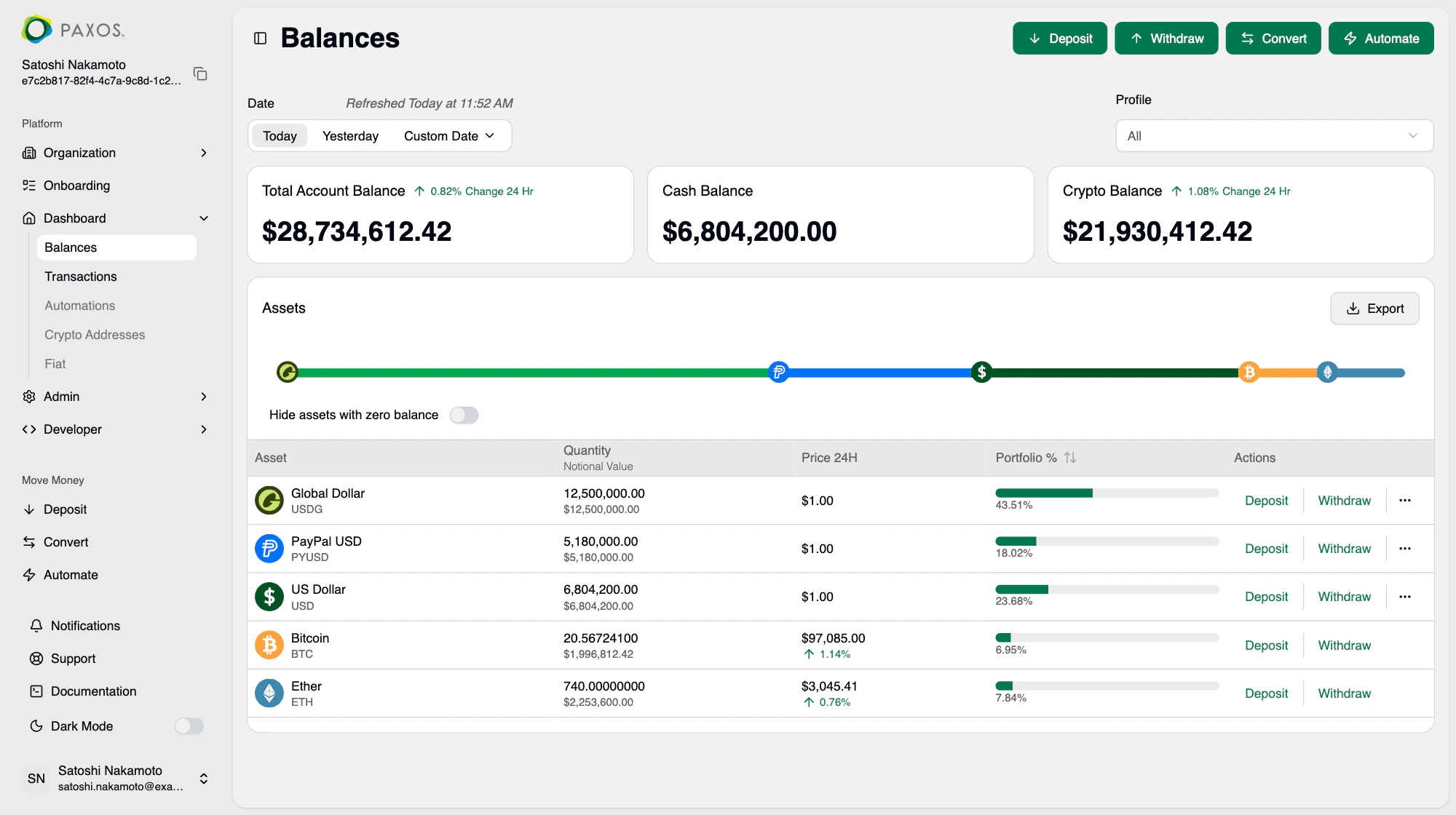Export the assets list
This screenshot has width=1456, height=815.
point(1374,309)
